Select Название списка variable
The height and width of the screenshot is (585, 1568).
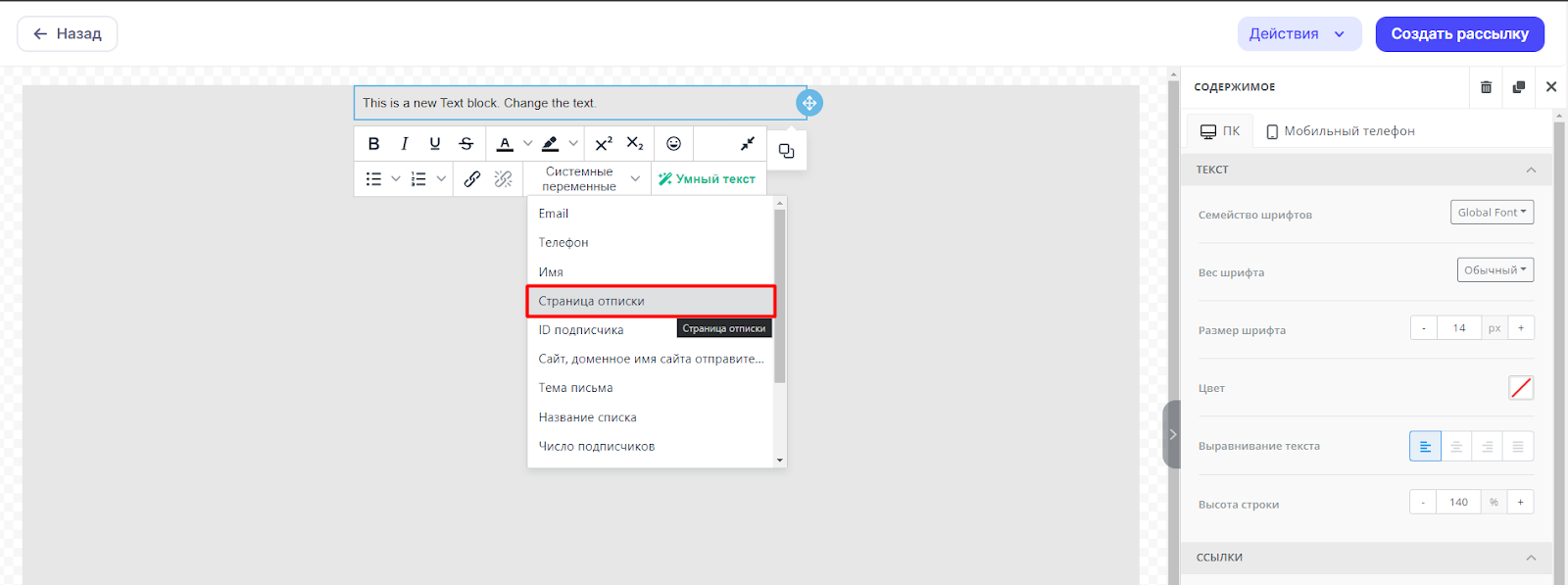651,417
